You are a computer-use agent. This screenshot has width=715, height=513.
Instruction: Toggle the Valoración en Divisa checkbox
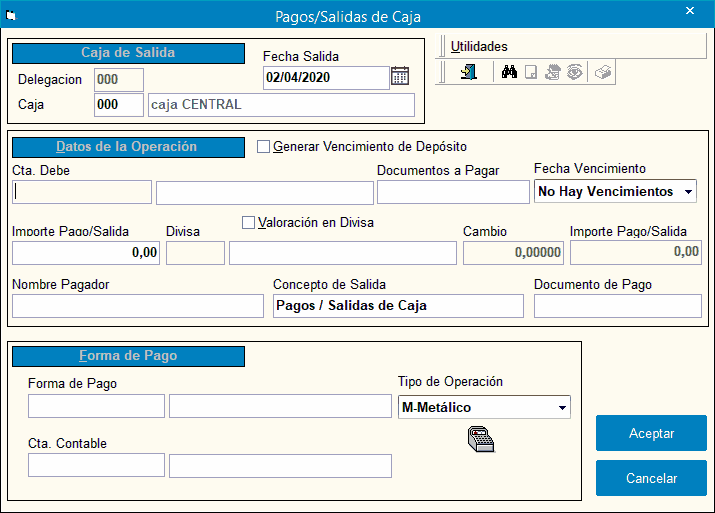point(249,223)
